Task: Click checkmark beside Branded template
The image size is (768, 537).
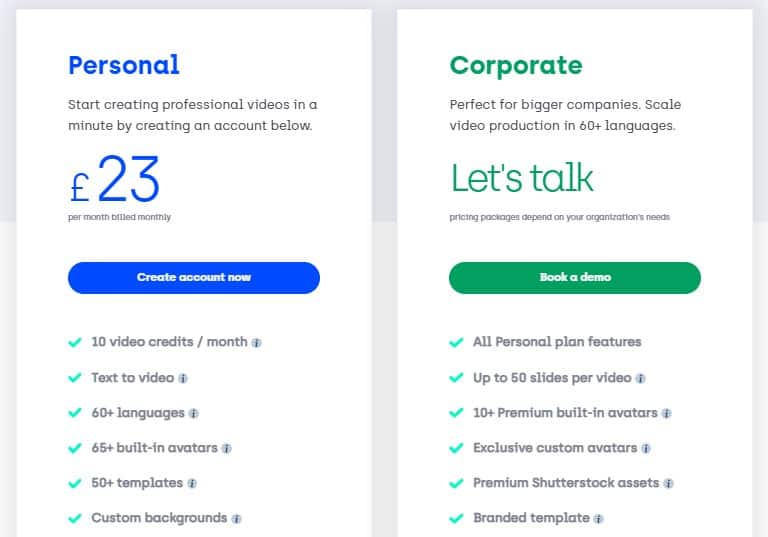Action: [x=456, y=518]
